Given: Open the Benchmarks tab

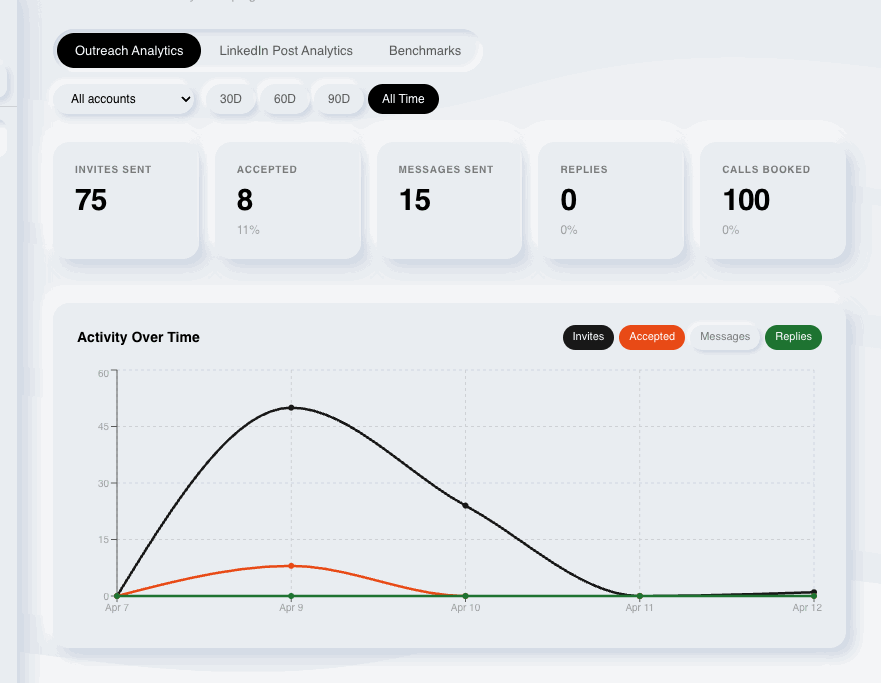Looking at the screenshot, I should pos(425,50).
